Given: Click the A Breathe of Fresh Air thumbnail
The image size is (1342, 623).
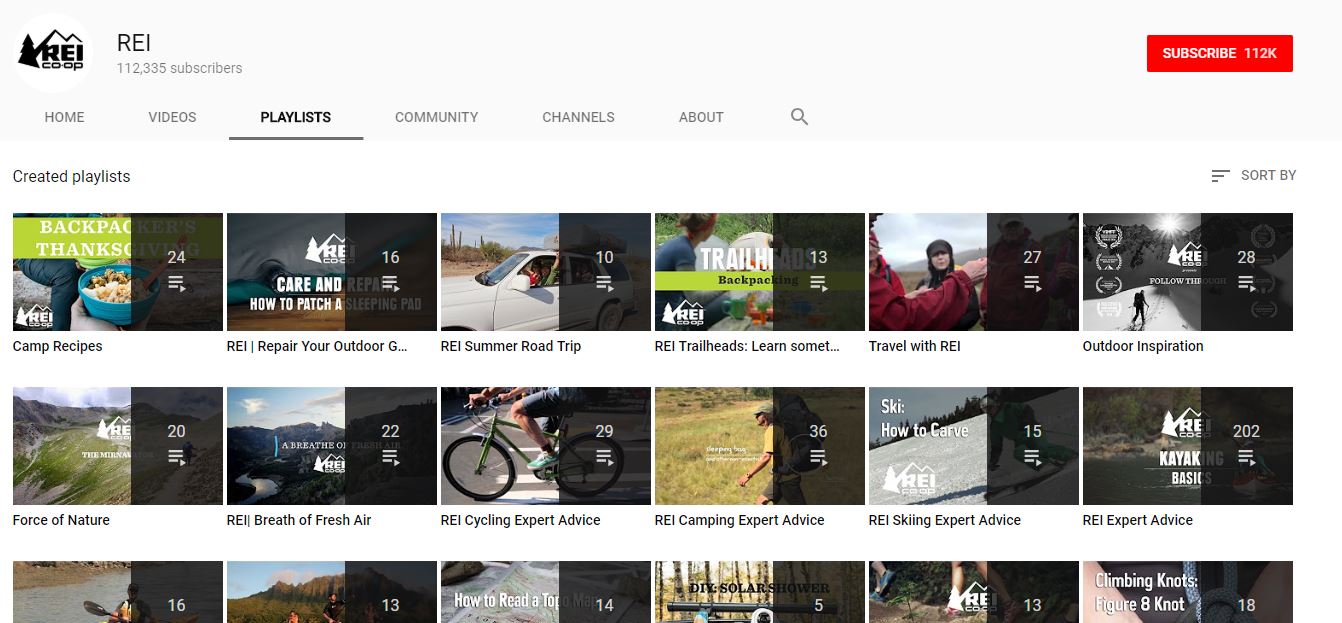Looking at the screenshot, I should pyautogui.click(x=332, y=446).
